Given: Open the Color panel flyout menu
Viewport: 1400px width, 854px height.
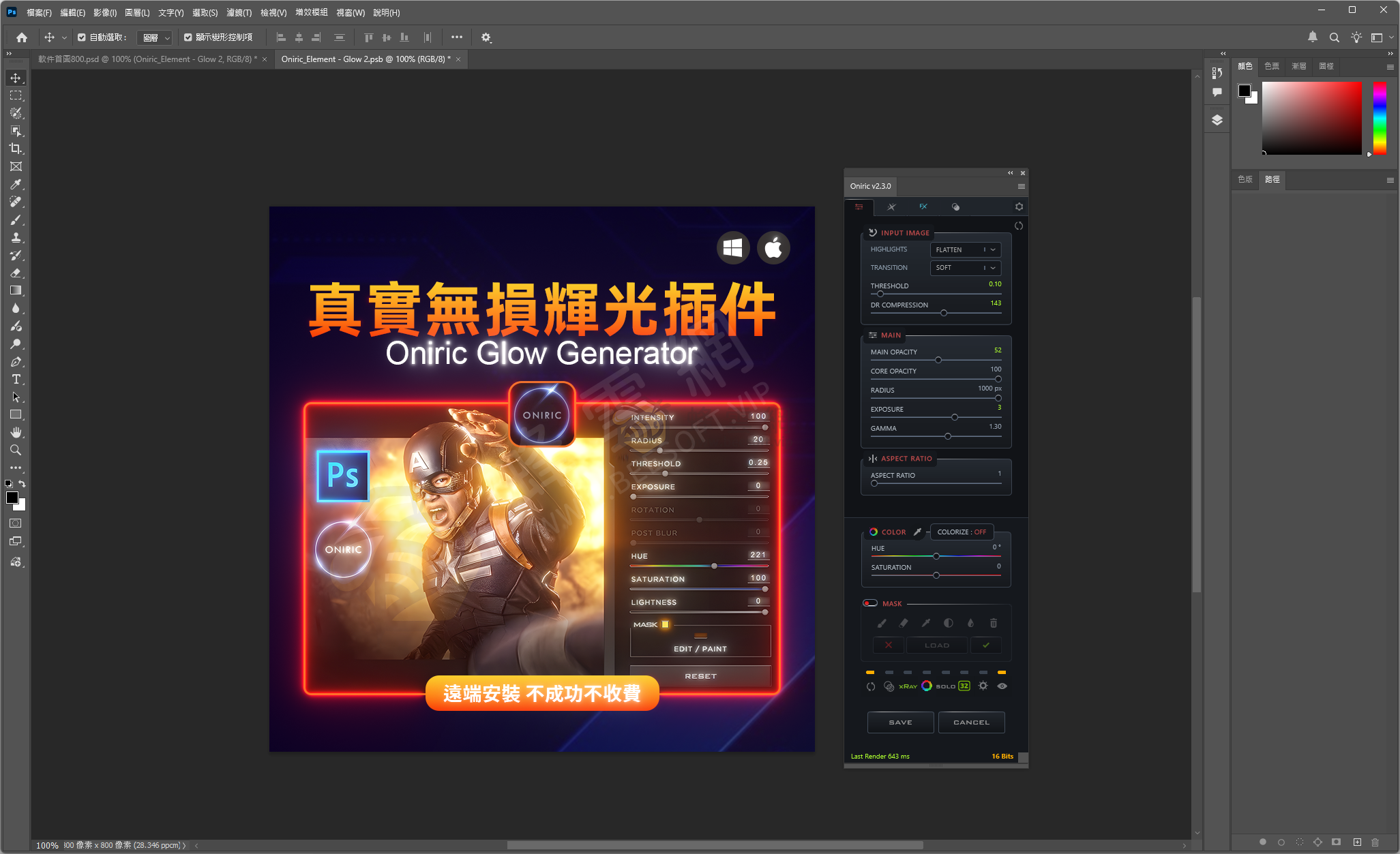Looking at the screenshot, I should coord(1390,67).
